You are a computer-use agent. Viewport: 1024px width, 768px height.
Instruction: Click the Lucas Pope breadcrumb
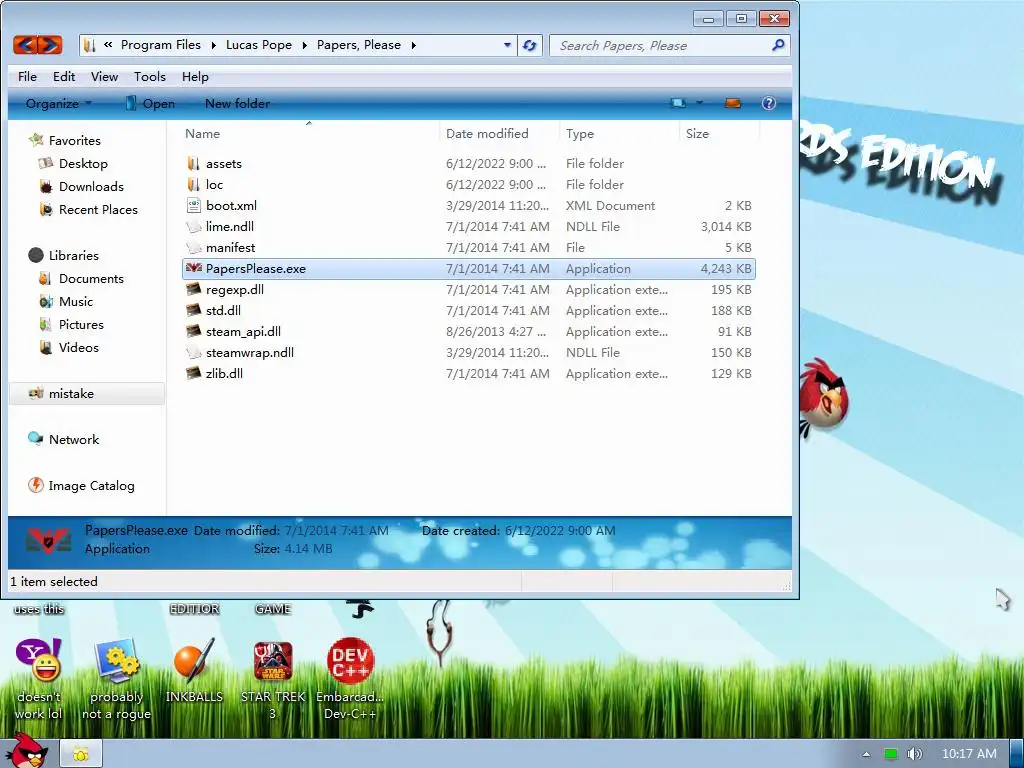click(x=259, y=44)
